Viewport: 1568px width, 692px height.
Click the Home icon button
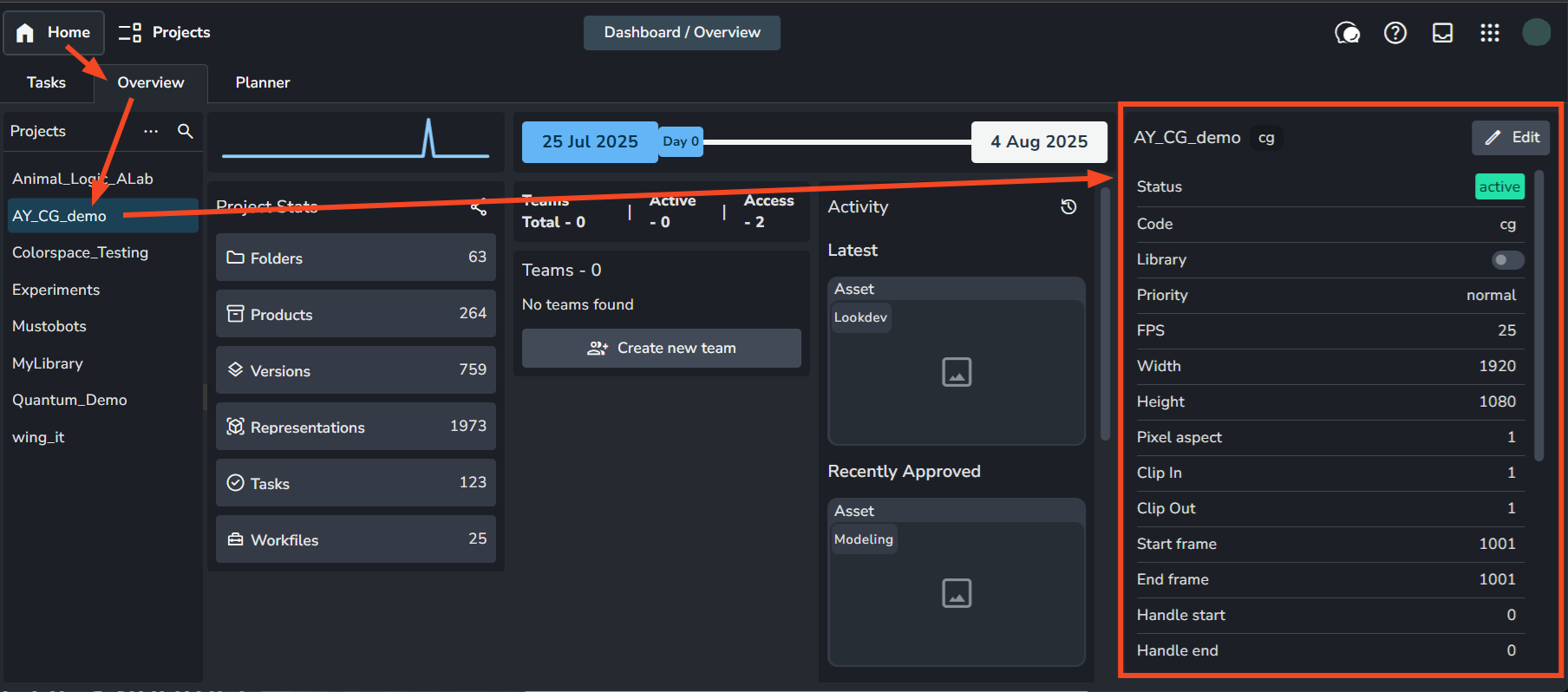(54, 33)
